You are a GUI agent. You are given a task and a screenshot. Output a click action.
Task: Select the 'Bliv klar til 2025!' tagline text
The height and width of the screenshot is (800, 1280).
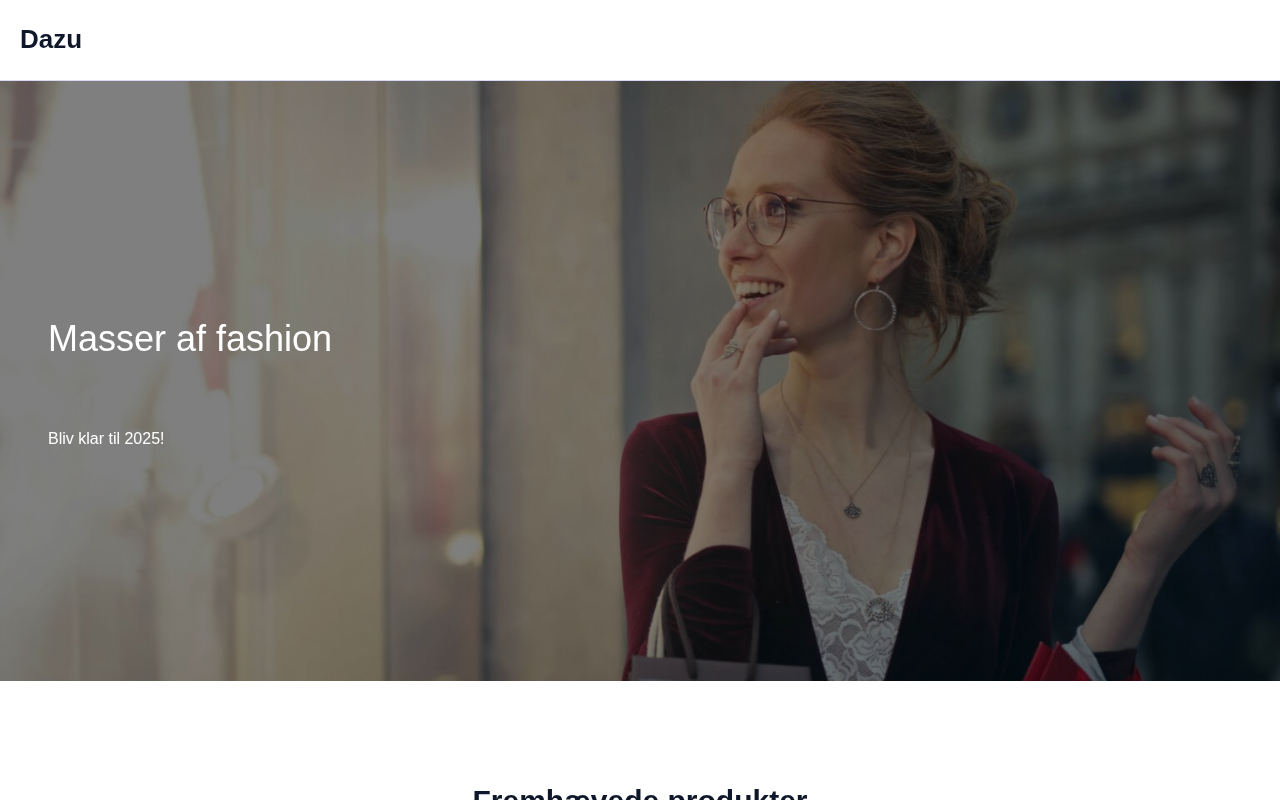pos(106,439)
